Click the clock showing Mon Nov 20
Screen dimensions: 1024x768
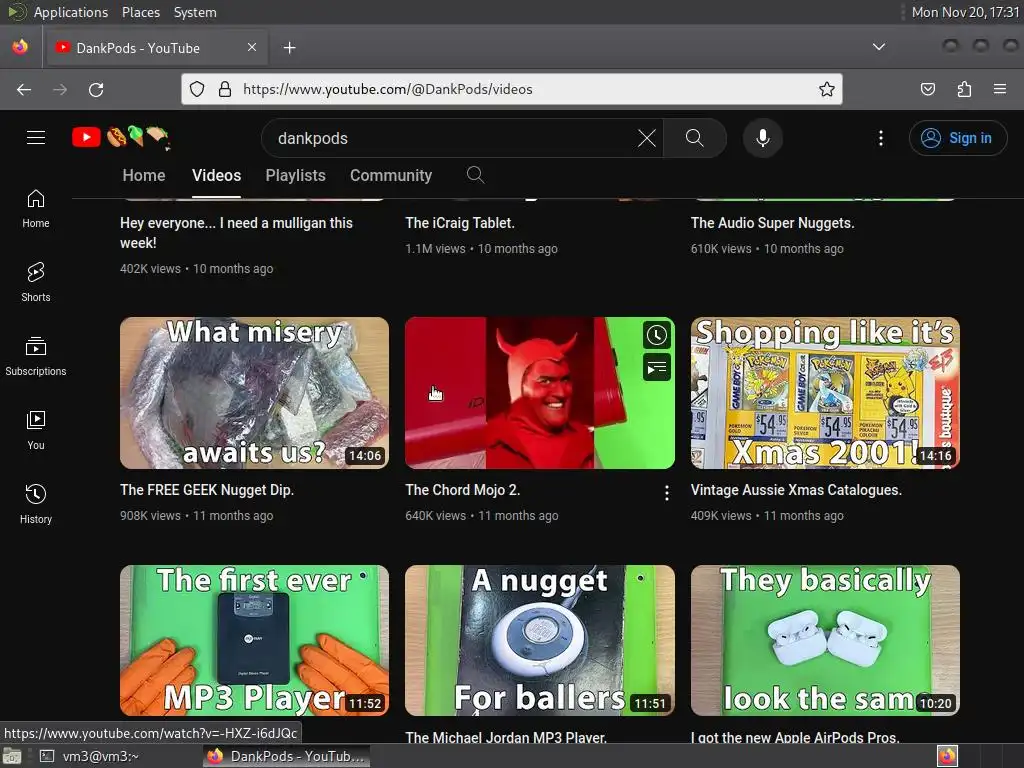coord(965,12)
